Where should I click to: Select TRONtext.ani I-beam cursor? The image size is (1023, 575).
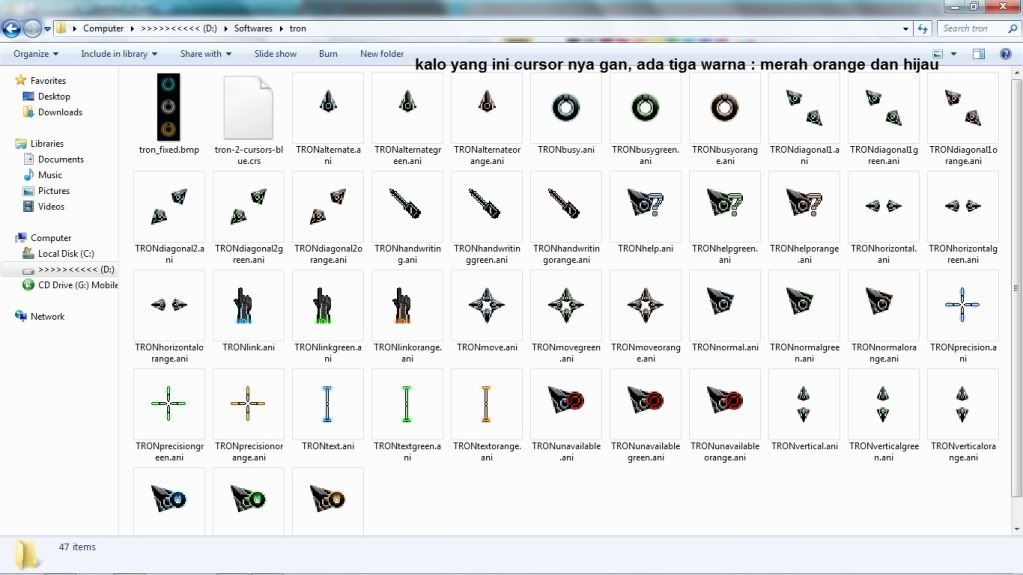click(x=328, y=403)
